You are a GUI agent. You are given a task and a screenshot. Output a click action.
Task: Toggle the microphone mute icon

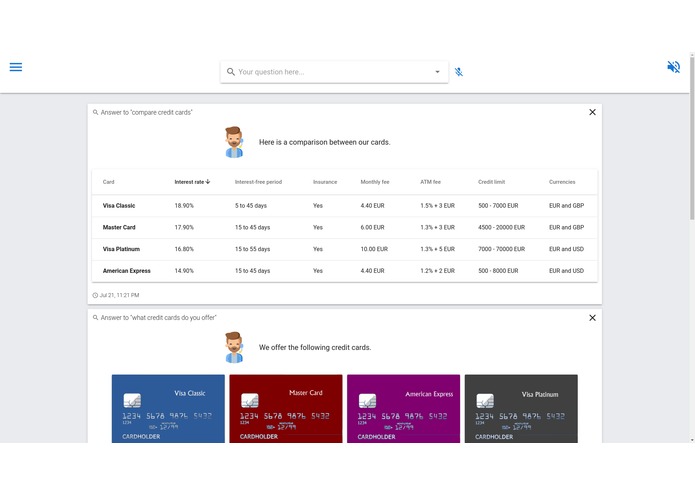459,72
